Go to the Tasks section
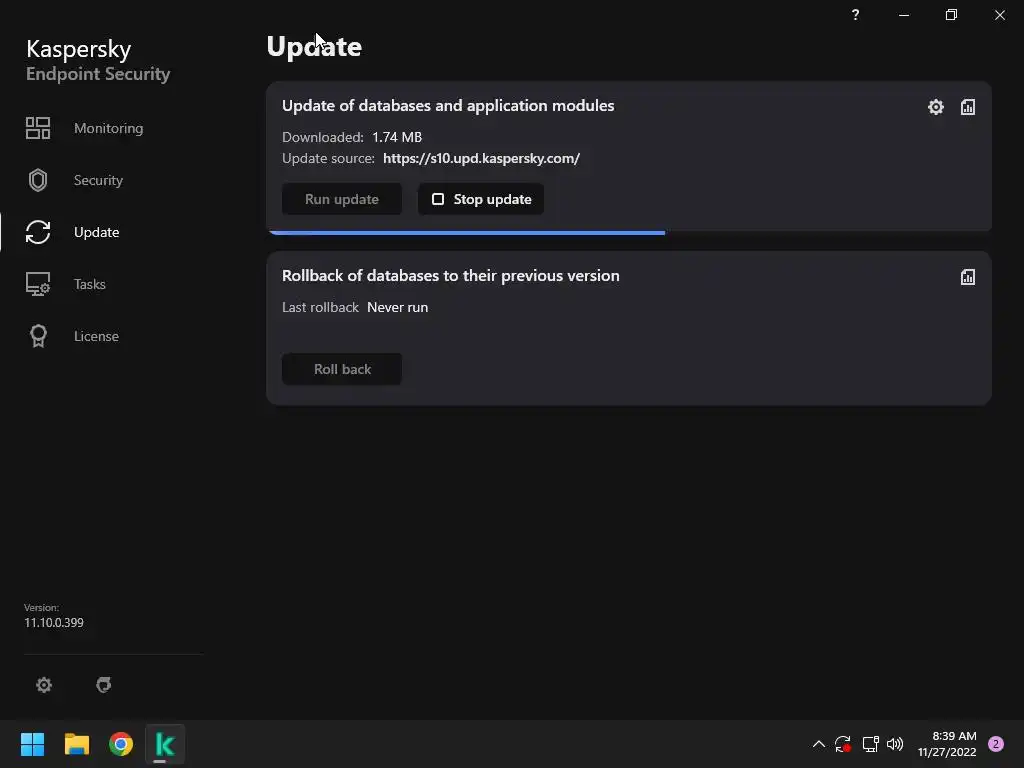Screen dimensions: 1024x768 (x=89, y=284)
